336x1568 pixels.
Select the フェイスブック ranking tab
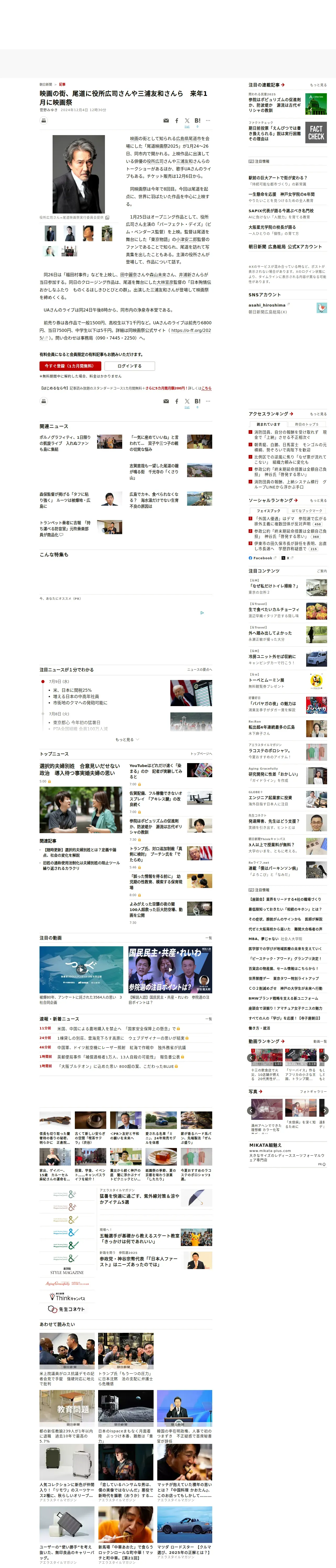coord(268,511)
